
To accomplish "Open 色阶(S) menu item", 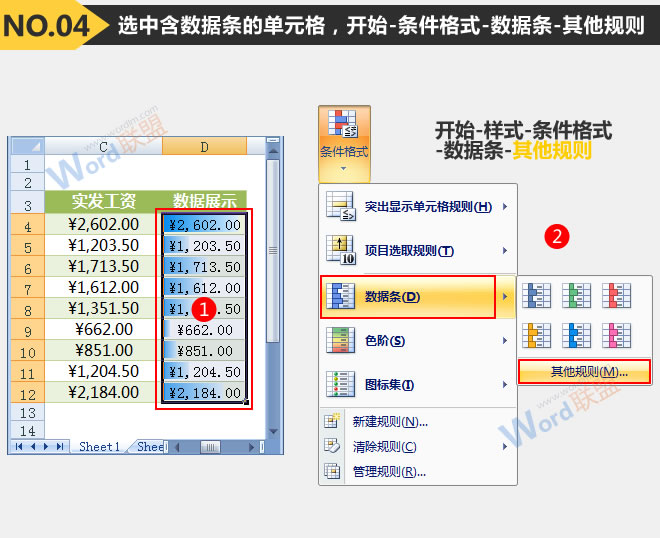I will (418, 341).
